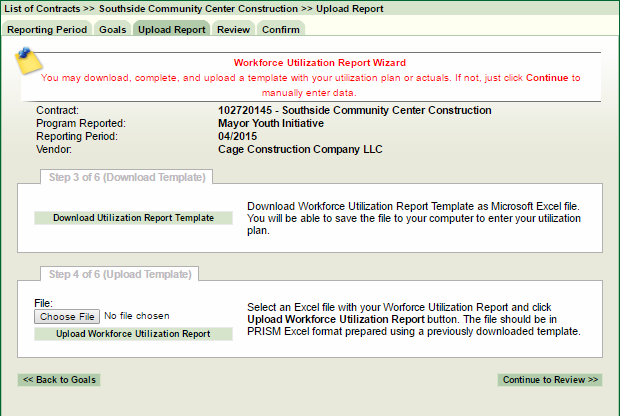Click the Step 4 of 6 section header
The image size is (620, 416).
(x=119, y=274)
